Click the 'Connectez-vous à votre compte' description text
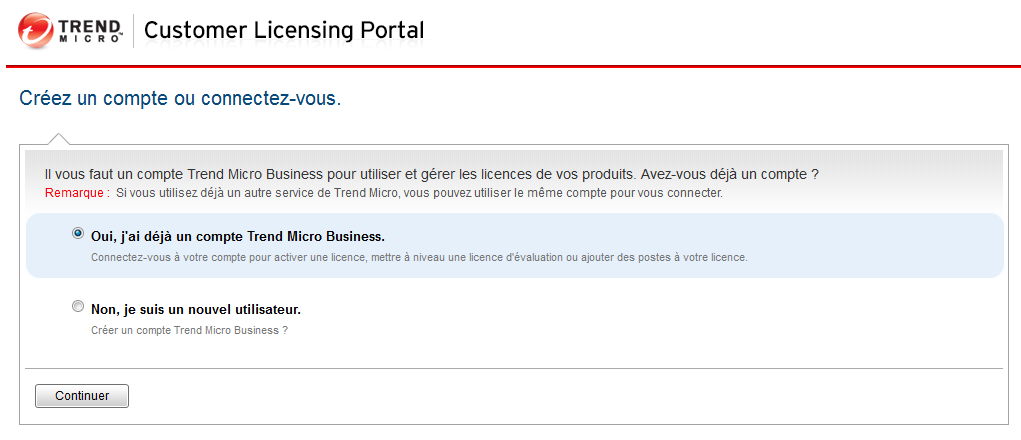 (419, 257)
